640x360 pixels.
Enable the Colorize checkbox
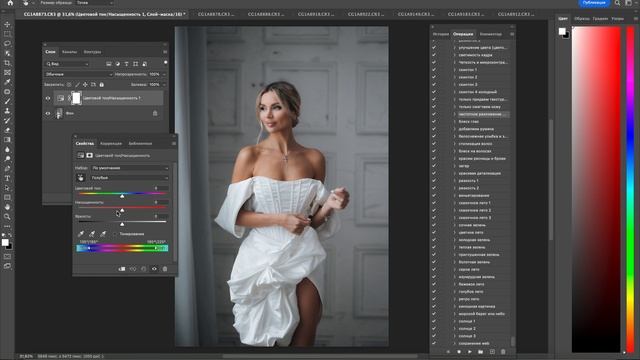click(115, 234)
